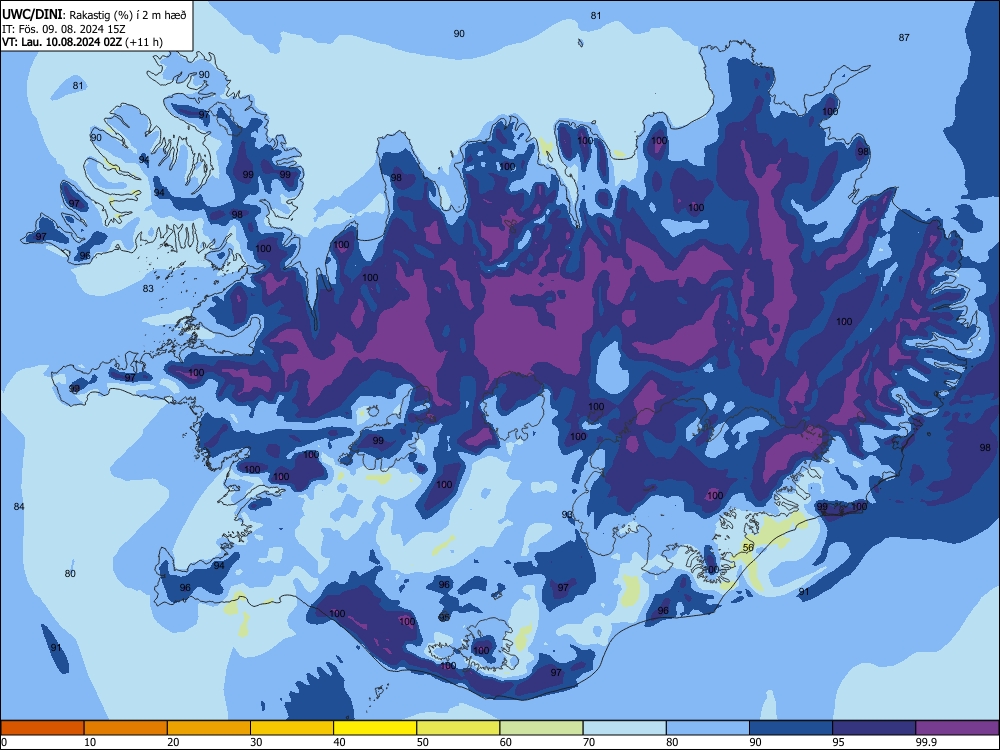Click the 'IT: Fös. 09. 08. 2024 15Z' line

click(64, 29)
